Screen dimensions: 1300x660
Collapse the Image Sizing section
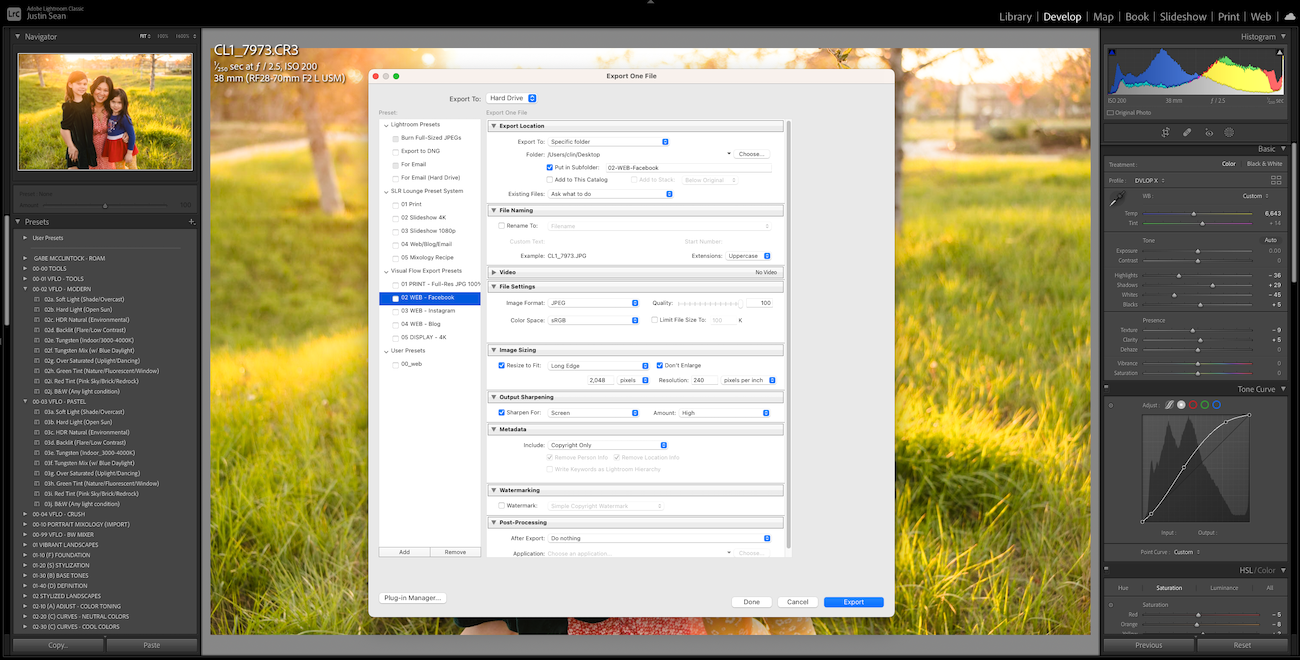[493, 349]
